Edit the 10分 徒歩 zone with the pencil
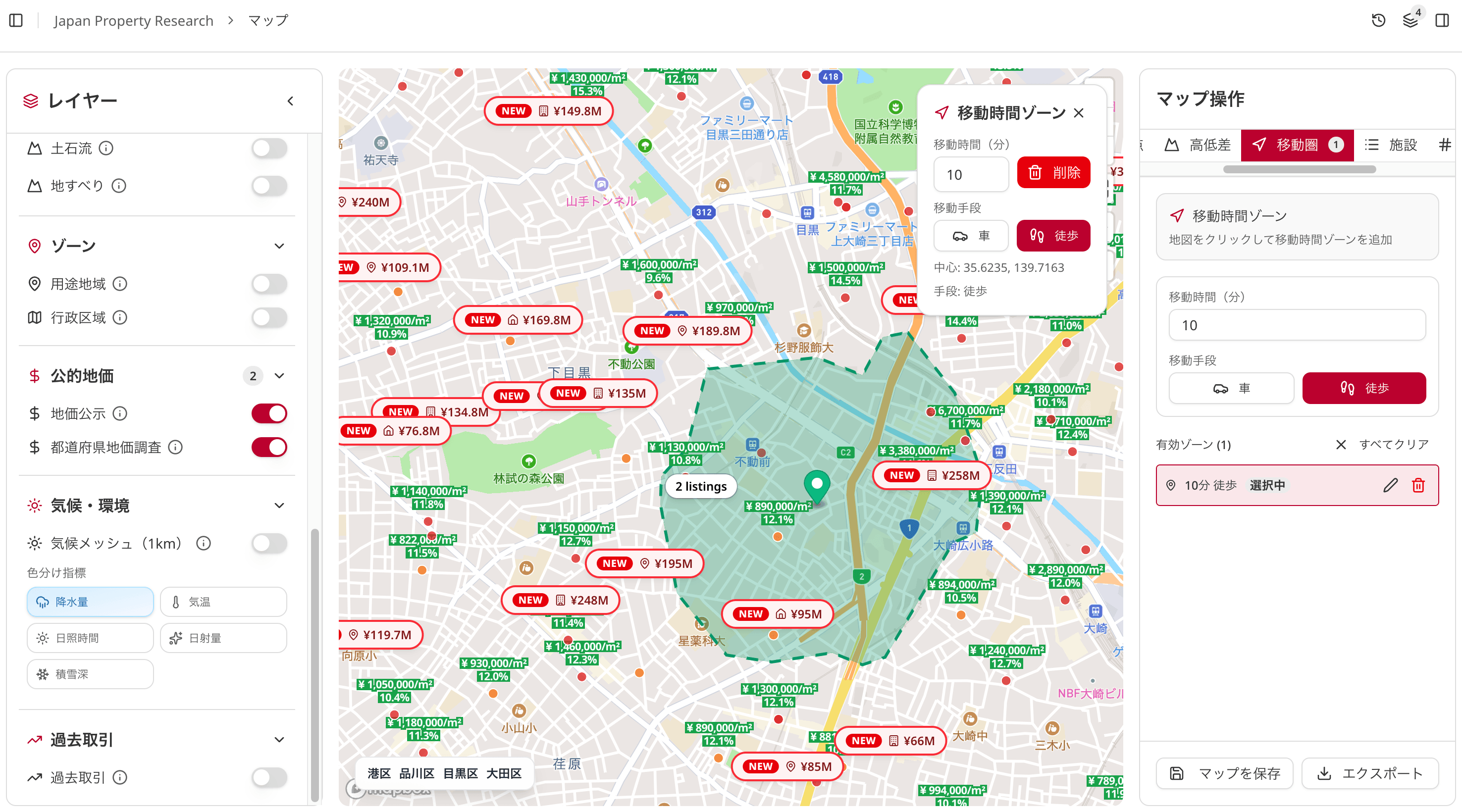The width and height of the screenshot is (1462, 812). click(1391, 485)
